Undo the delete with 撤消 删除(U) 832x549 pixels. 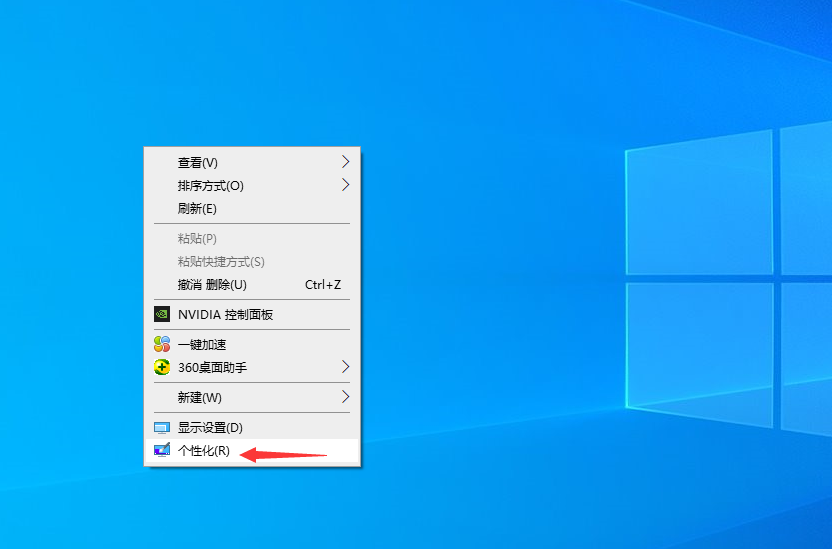click(212, 284)
